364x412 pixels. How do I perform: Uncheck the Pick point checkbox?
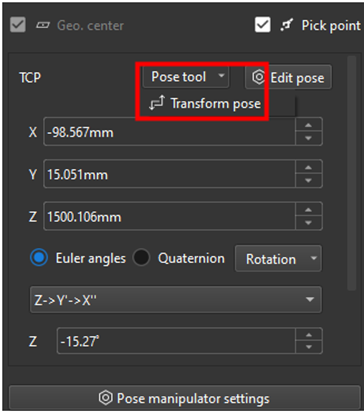(x=262, y=25)
